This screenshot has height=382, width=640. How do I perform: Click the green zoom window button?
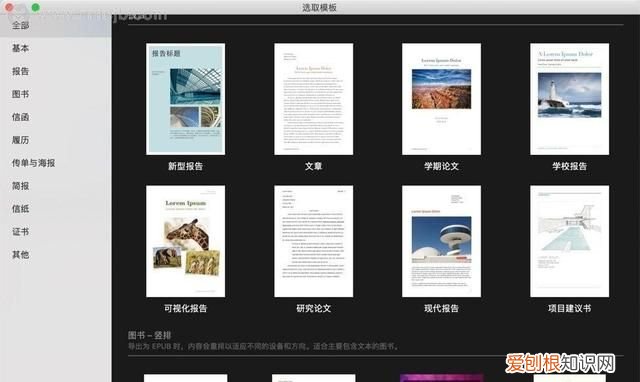[36, 7]
